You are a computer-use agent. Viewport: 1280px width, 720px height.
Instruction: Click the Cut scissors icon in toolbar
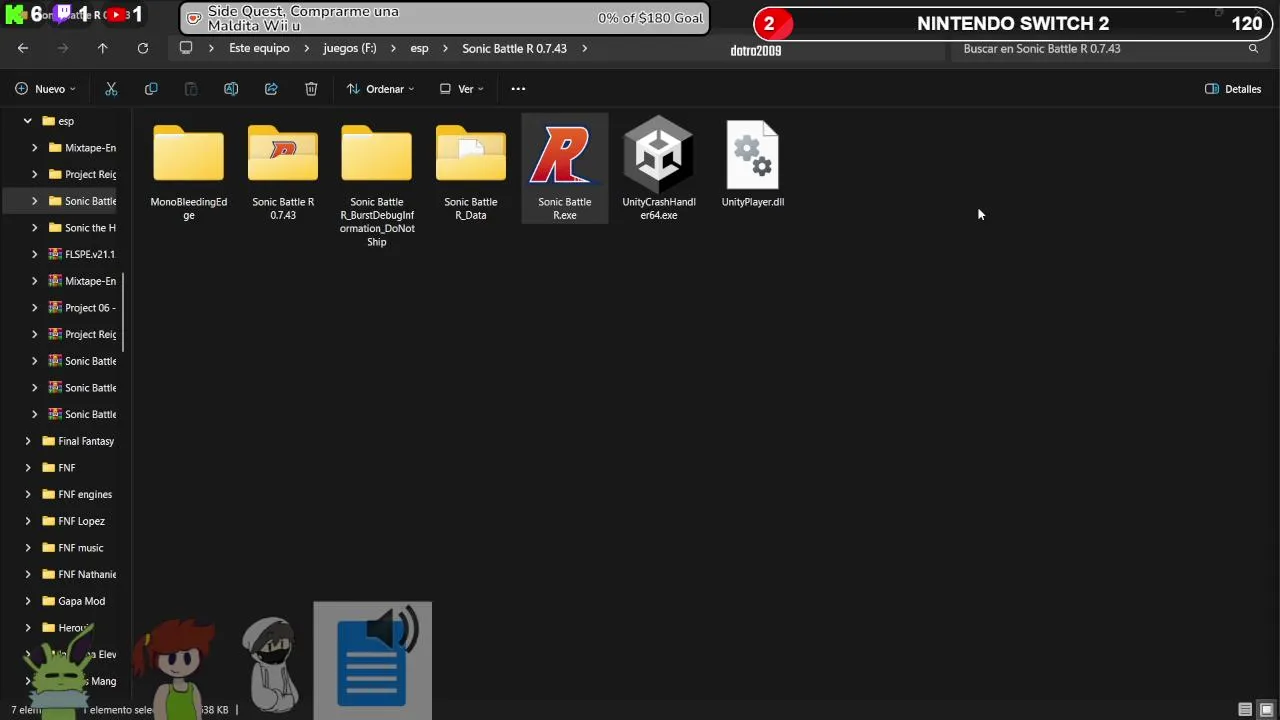click(111, 89)
